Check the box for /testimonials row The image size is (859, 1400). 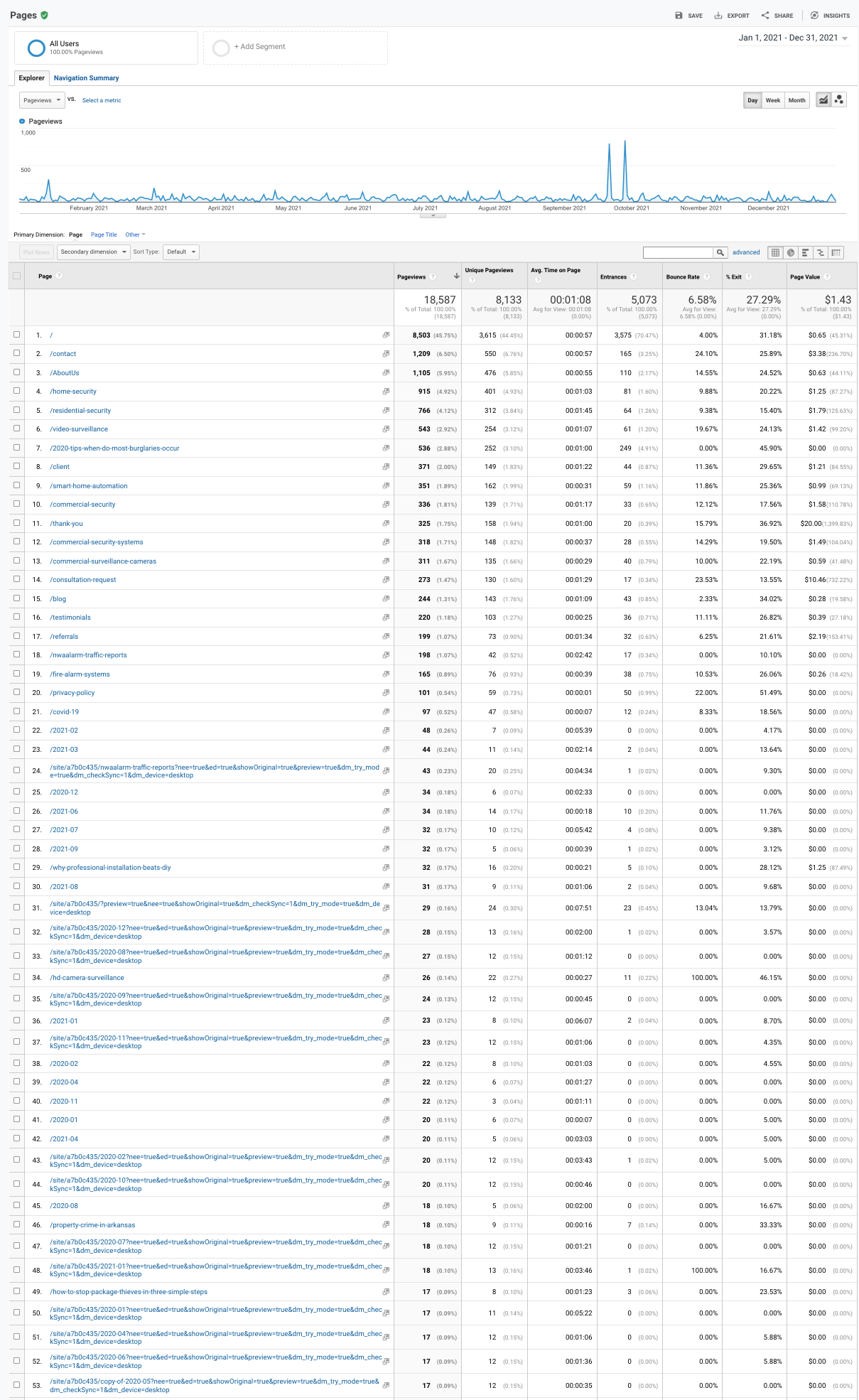(x=16, y=617)
